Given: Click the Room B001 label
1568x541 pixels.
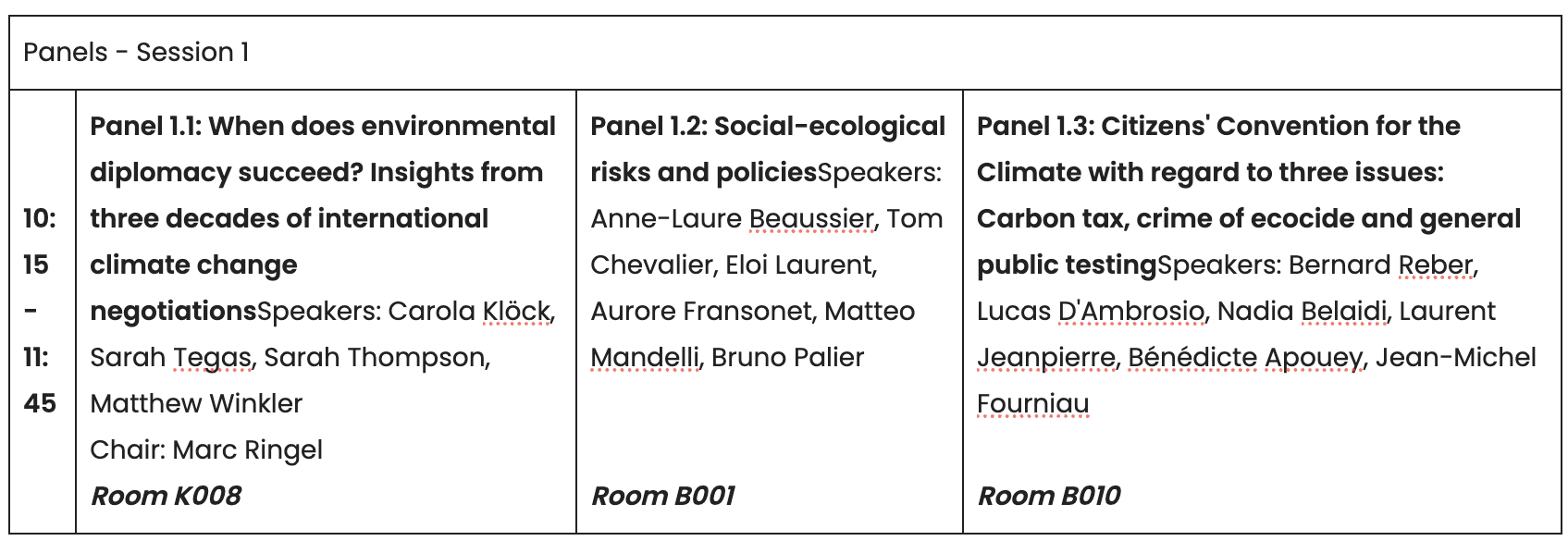Looking at the screenshot, I should click(662, 496).
